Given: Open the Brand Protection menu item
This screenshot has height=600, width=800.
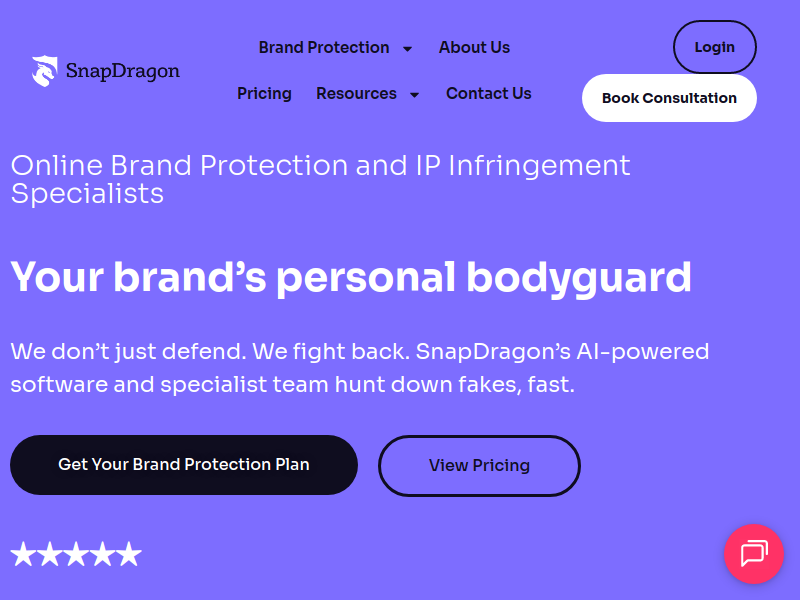Looking at the screenshot, I should pos(324,48).
